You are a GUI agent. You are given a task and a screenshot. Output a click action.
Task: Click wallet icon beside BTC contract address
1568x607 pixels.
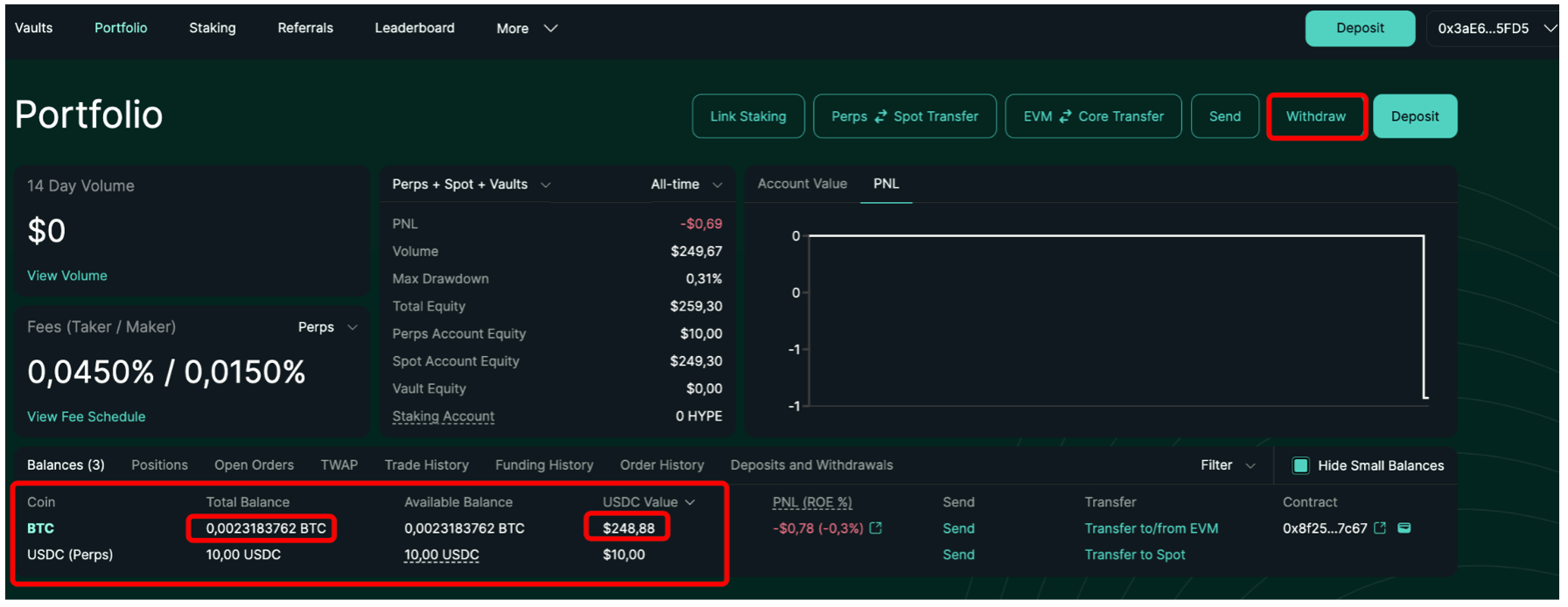coord(1404,528)
